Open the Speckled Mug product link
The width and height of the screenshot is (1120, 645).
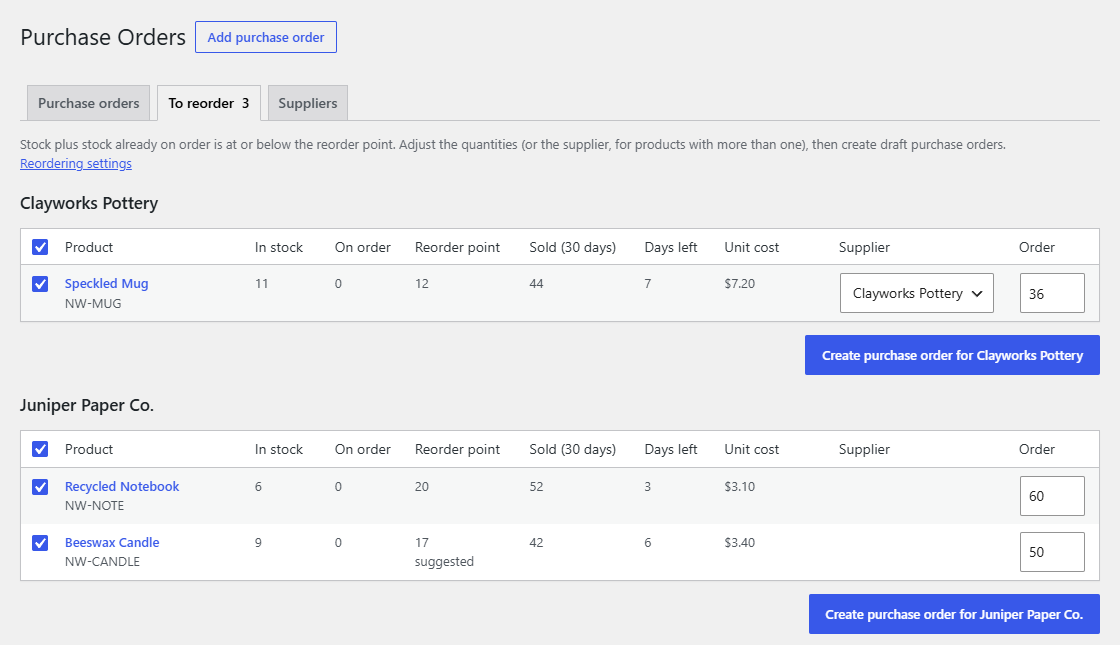tap(106, 284)
